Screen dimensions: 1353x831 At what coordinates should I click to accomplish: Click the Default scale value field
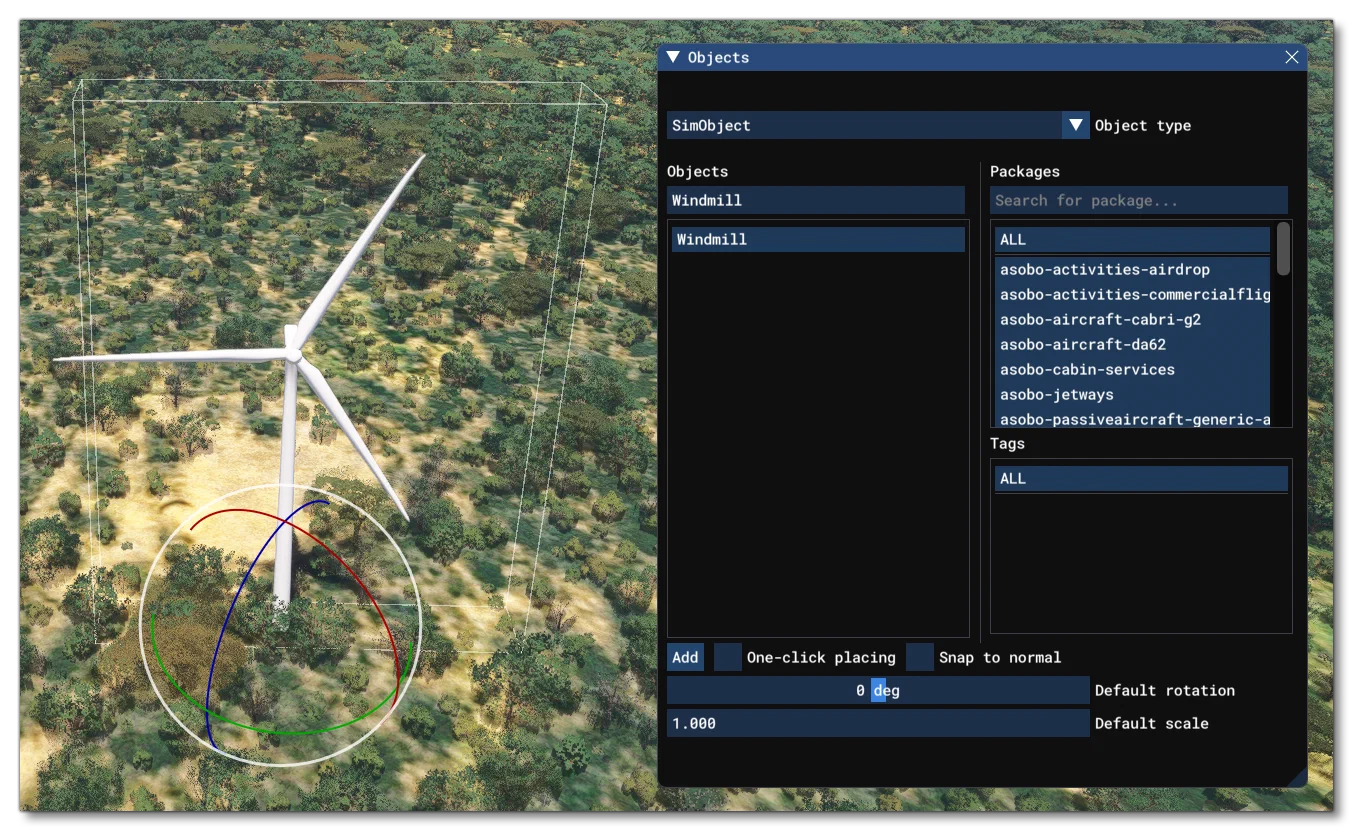point(878,723)
